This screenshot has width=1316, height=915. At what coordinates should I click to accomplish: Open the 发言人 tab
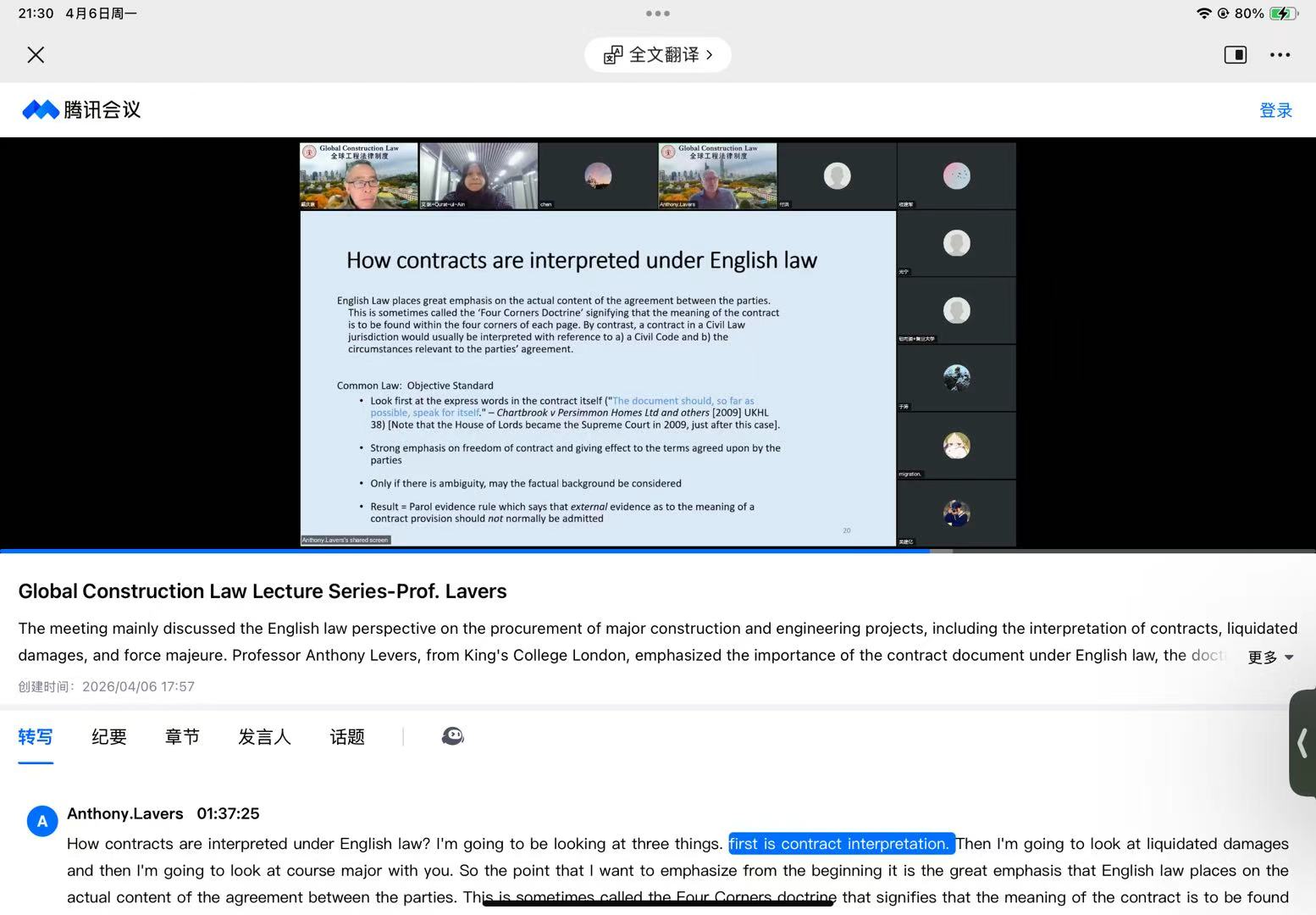(x=264, y=737)
